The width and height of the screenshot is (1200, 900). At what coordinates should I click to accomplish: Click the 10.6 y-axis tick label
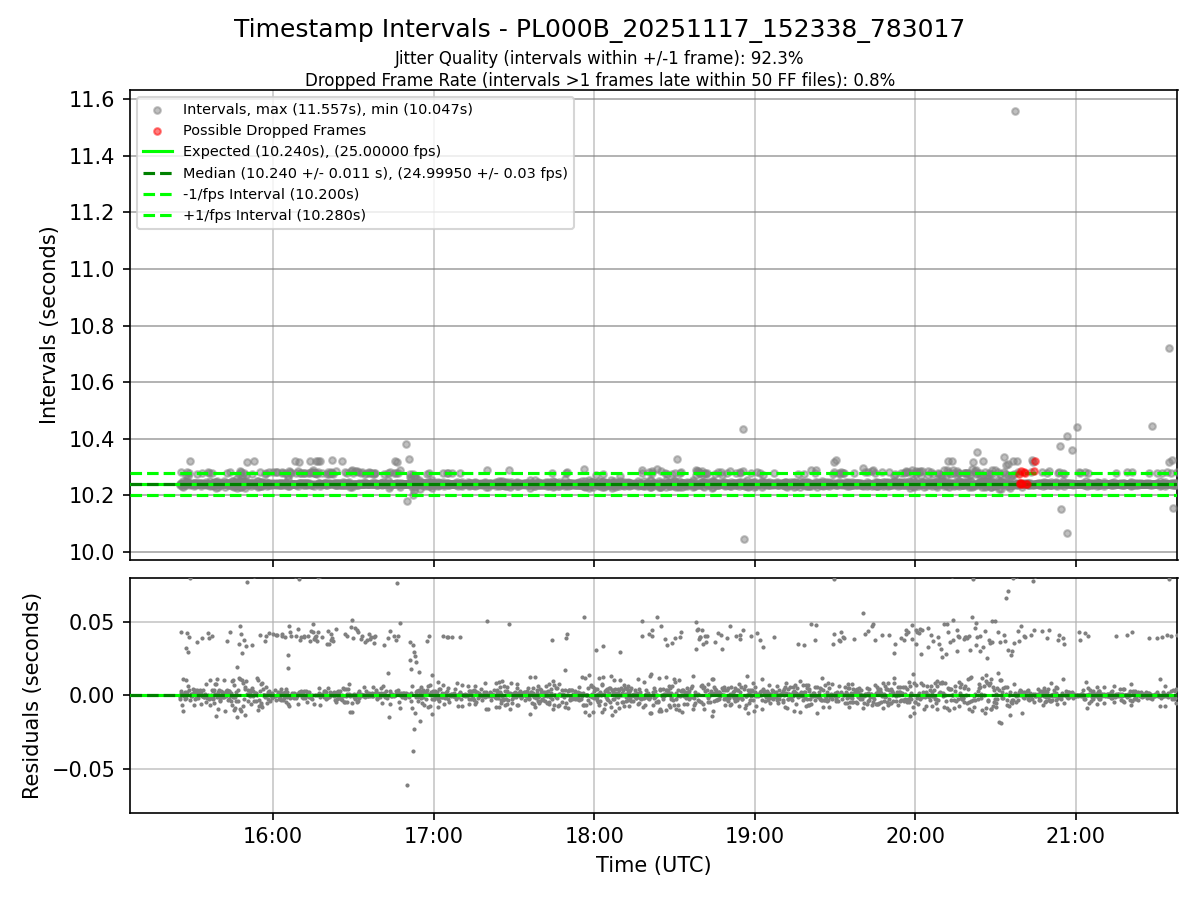click(94, 382)
